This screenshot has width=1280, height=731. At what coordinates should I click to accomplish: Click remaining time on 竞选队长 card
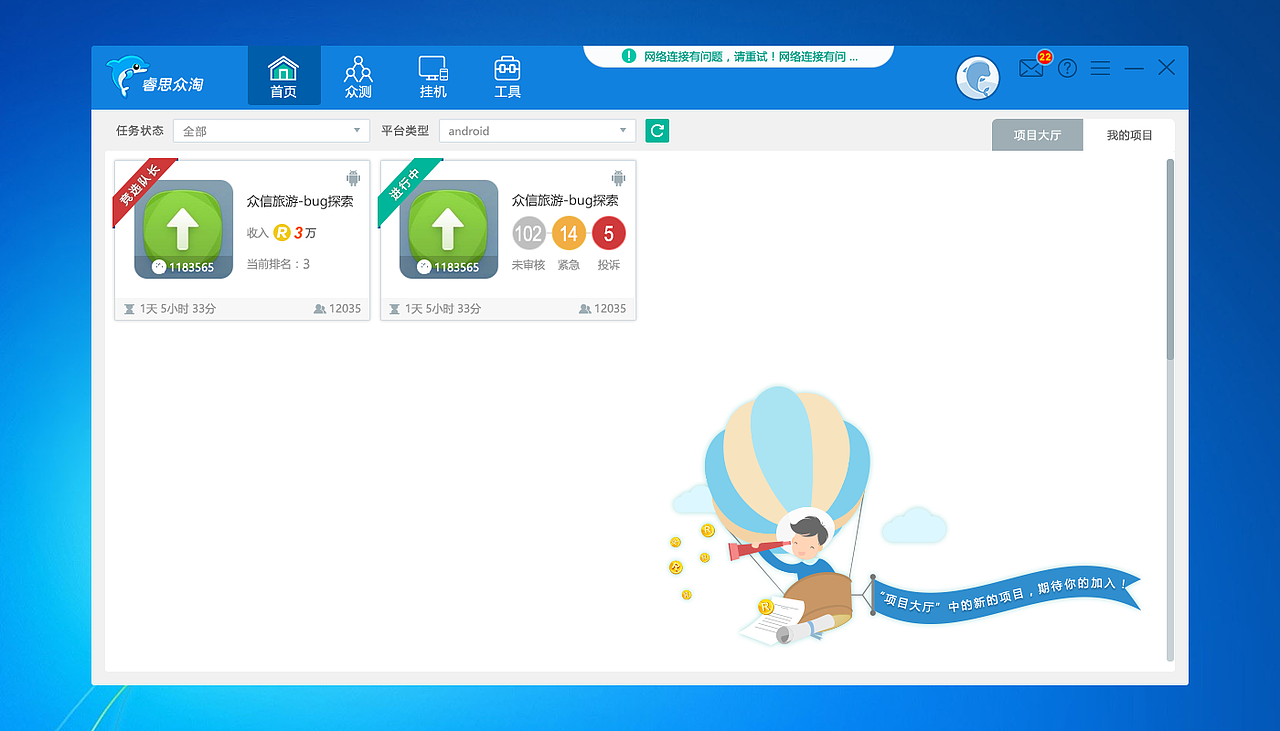(x=169, y=309)
